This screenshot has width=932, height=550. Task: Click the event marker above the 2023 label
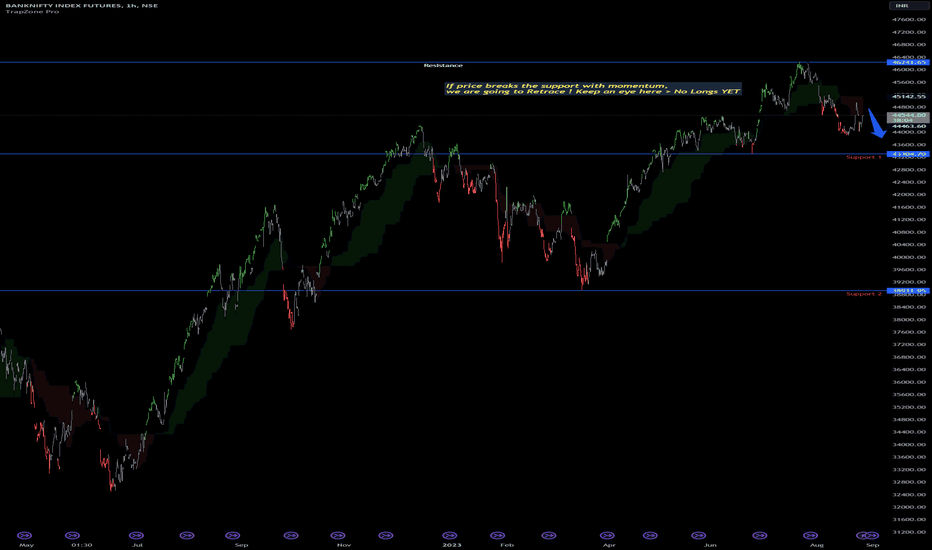(450, 535)
